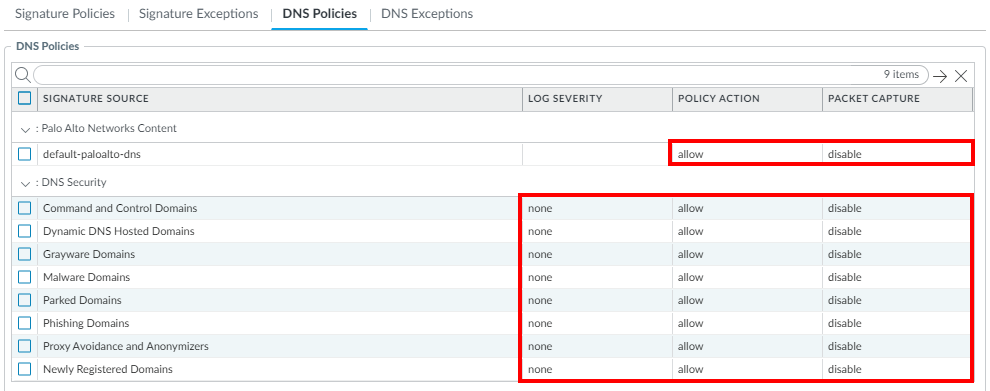Select the Proxy Avoidance and Anonymizers row name

tap(126, 346)
